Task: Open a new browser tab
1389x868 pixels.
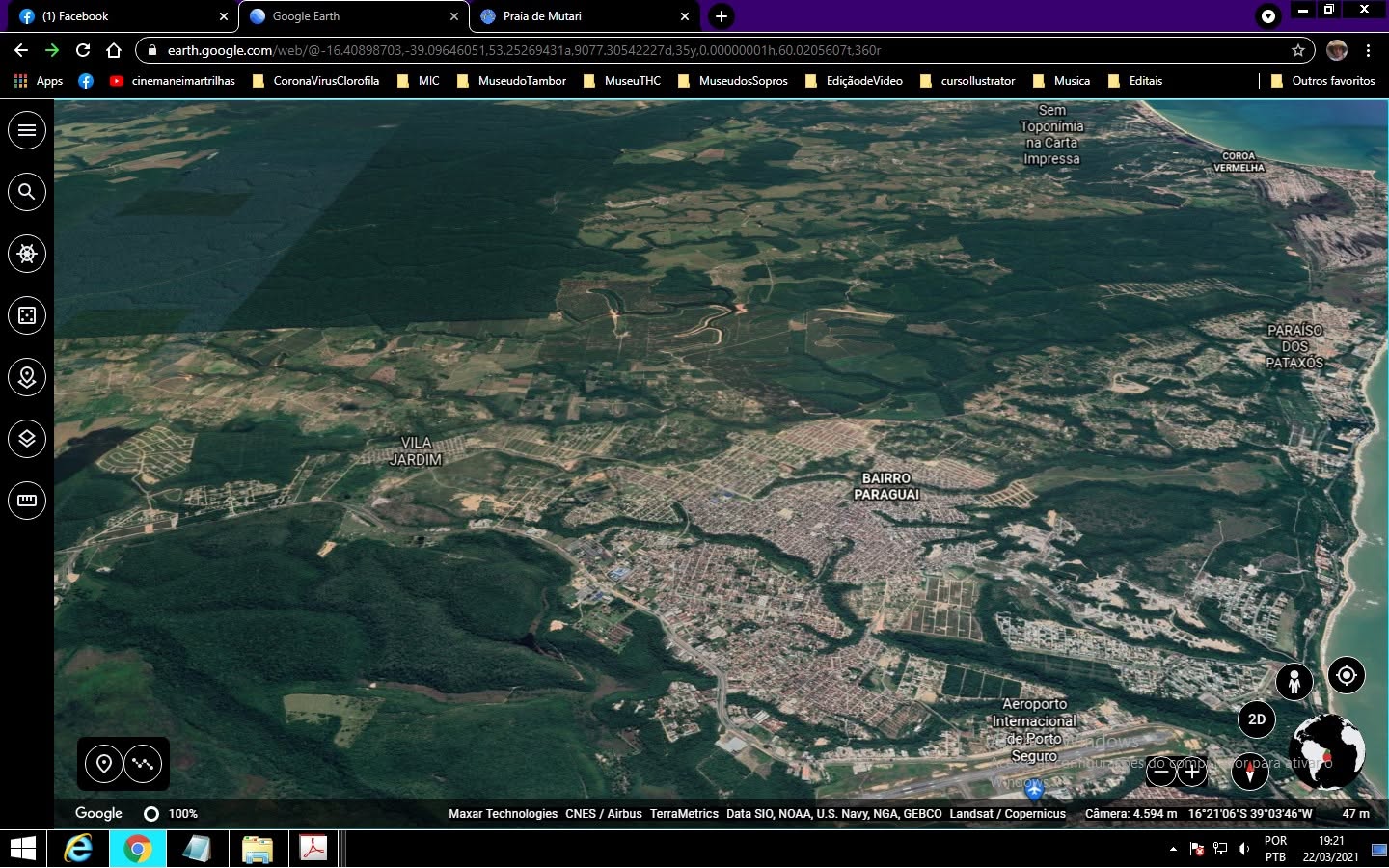Action: pyautogui.click(x=722, y=16)
